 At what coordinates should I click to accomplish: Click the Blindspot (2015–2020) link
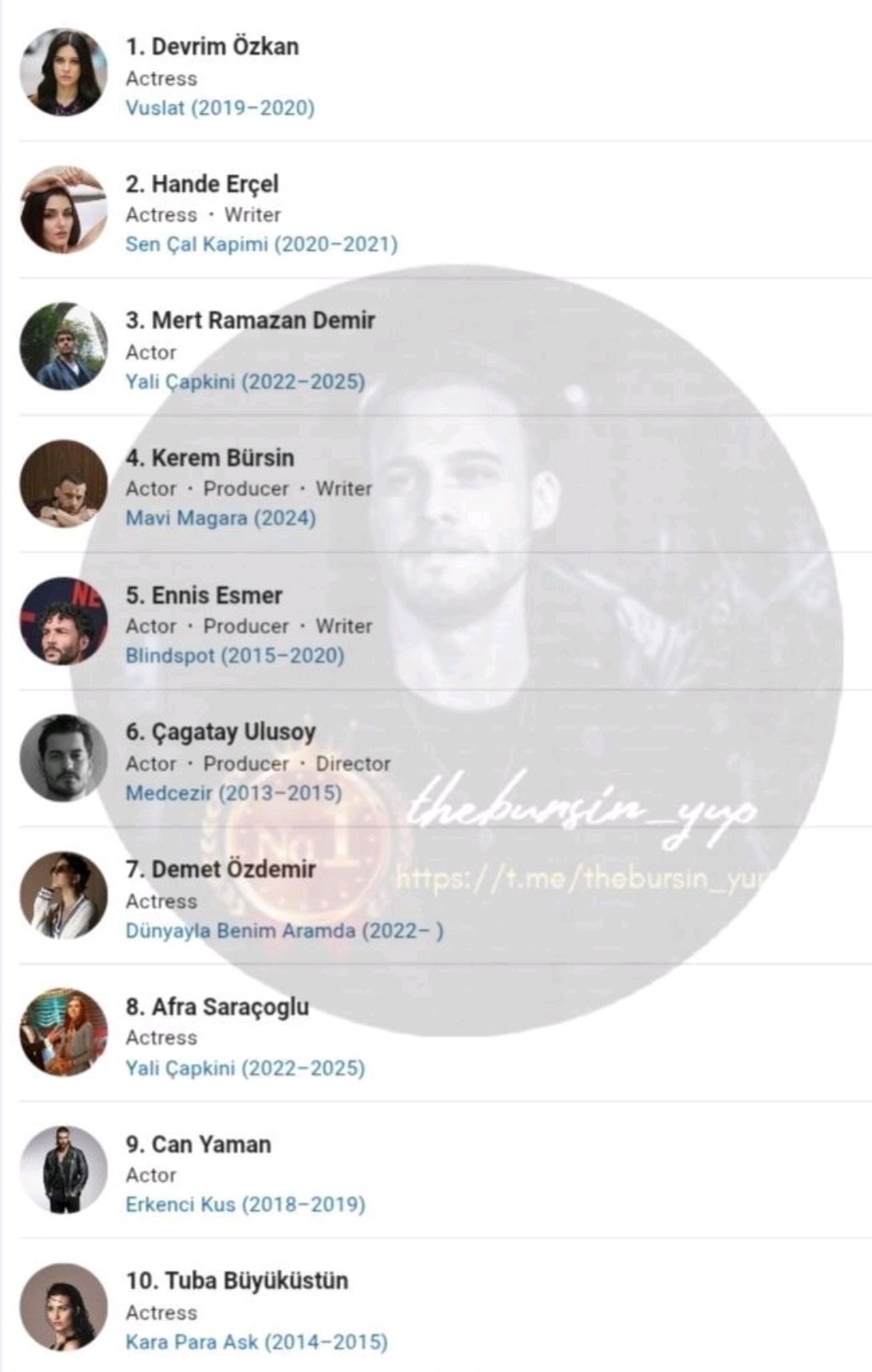234,656
